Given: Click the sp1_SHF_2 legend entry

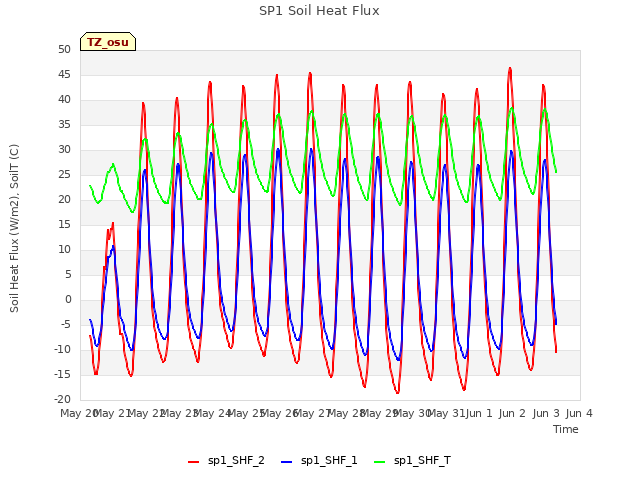Looking at the screenshot, I should coord(226,460).
